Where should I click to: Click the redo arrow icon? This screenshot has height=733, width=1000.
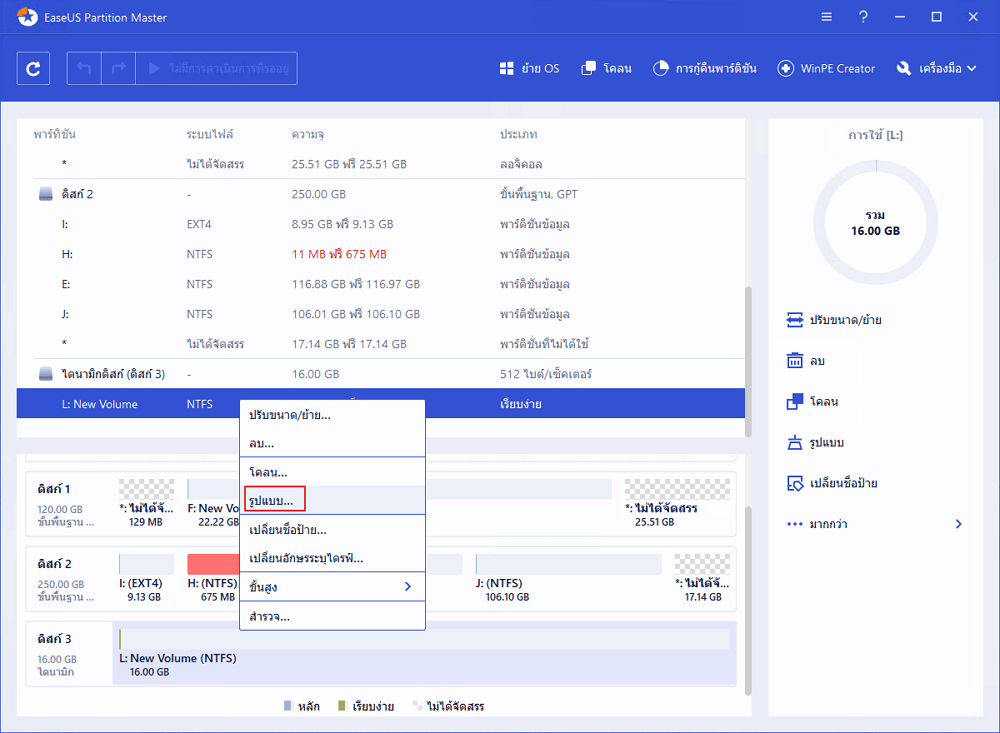tap(119, 68)
